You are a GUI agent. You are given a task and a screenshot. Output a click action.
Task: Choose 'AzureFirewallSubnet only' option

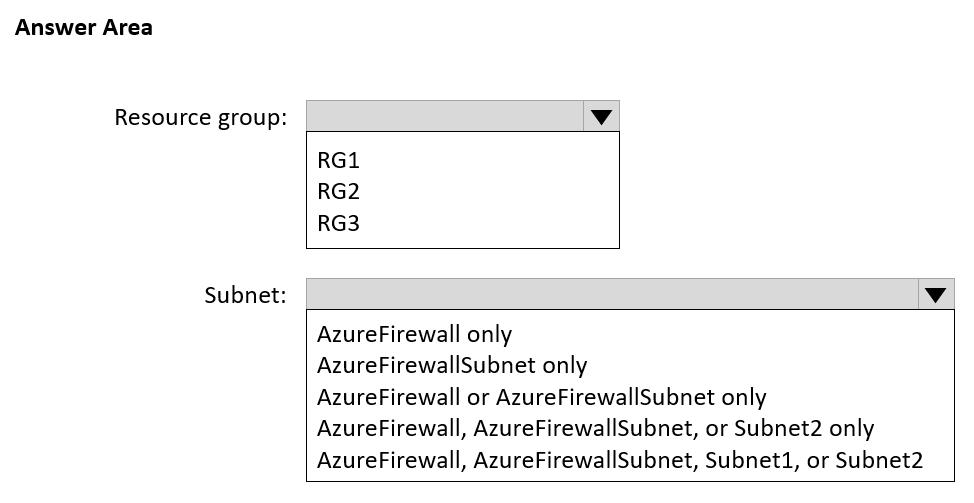pyautogui.click(x=452, y=365)
